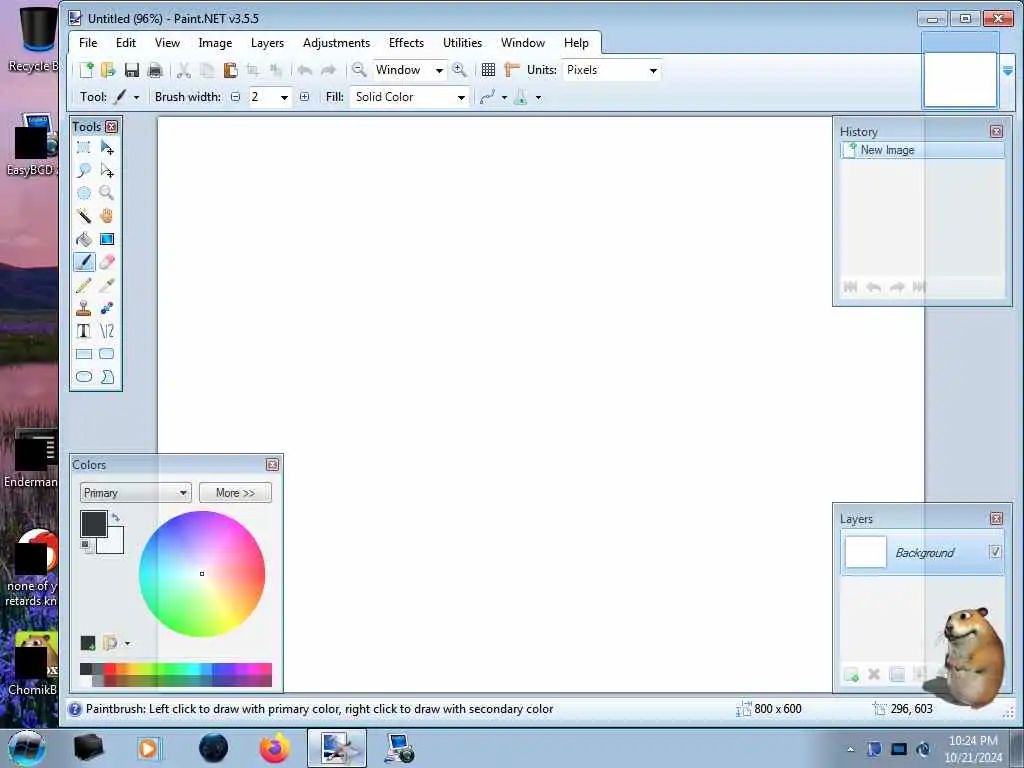1024x768 pixels.
Task: Open the Effects menu
Action: click(406, 42)
